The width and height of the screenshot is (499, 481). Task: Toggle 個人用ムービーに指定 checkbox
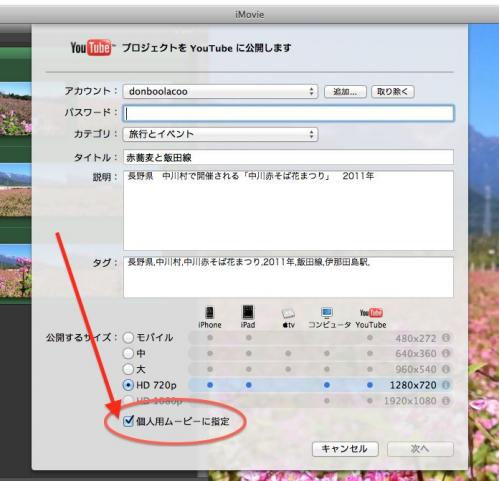pyautogui.click(x=128, y=421)
